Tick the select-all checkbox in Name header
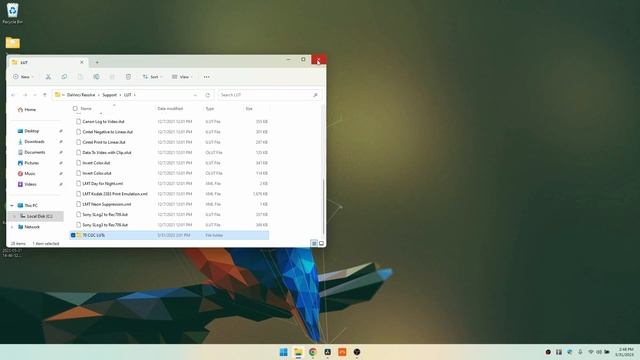Screen dimensions: 640x360 tap(75, 109)
